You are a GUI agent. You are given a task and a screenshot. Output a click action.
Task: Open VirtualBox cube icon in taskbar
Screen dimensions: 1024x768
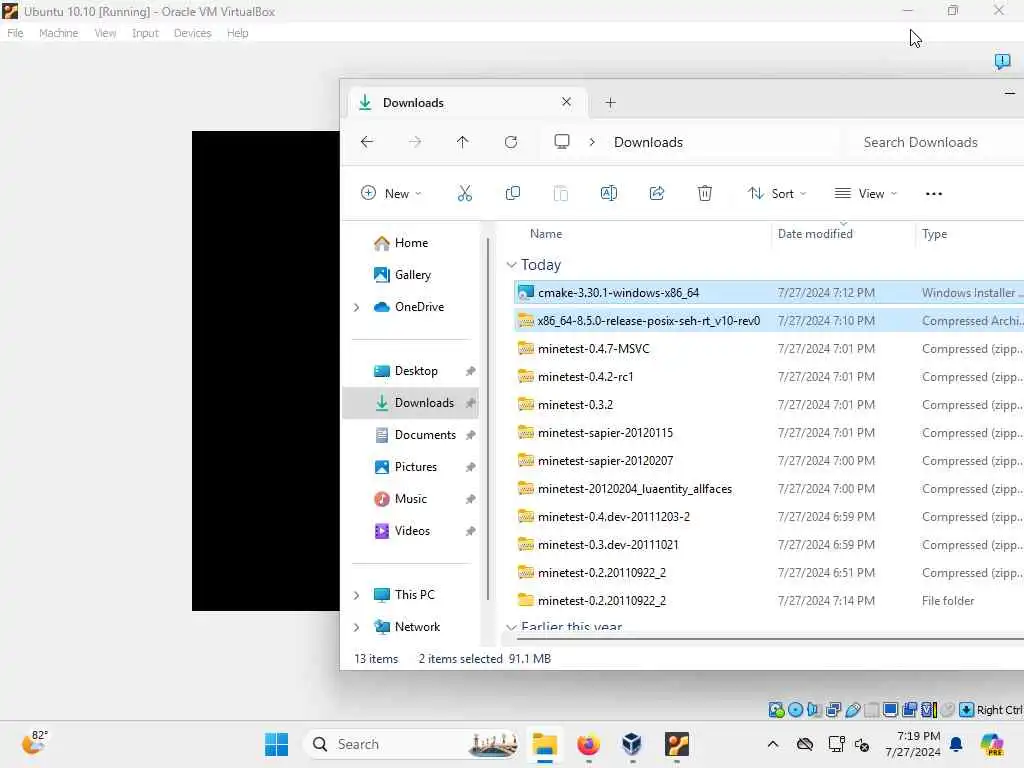632,744
